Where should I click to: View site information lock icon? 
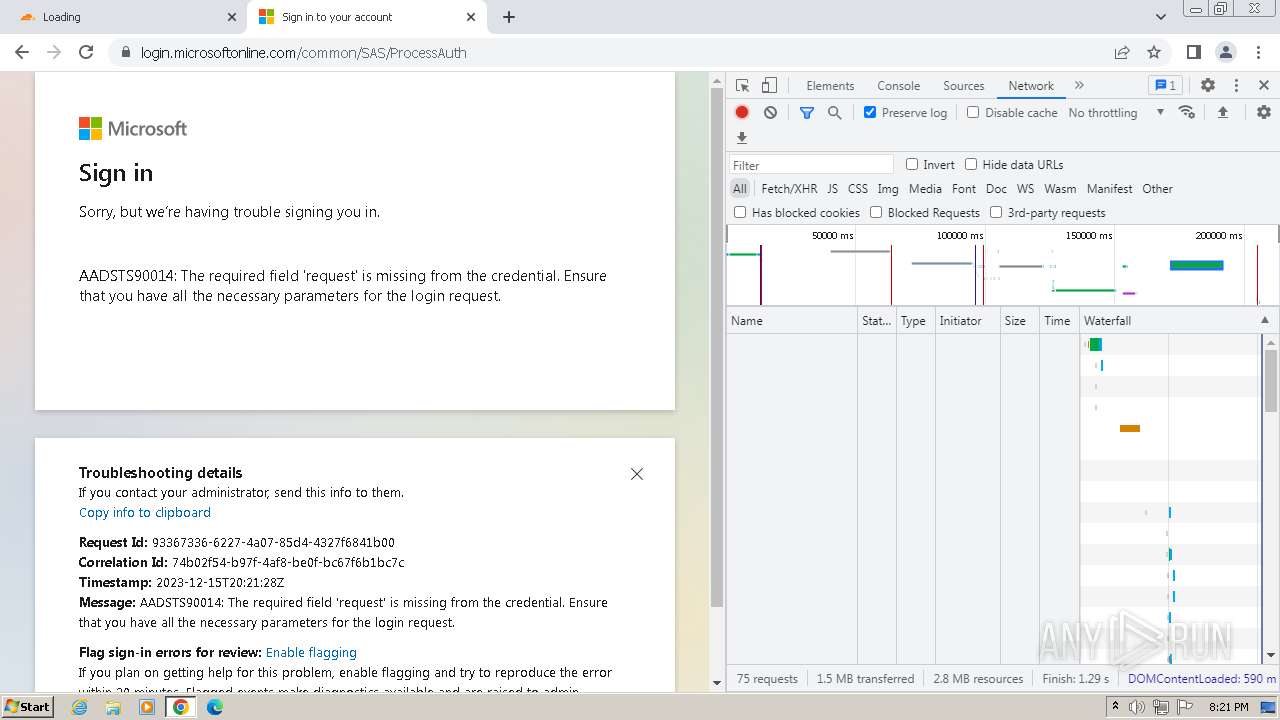[125, 52]
